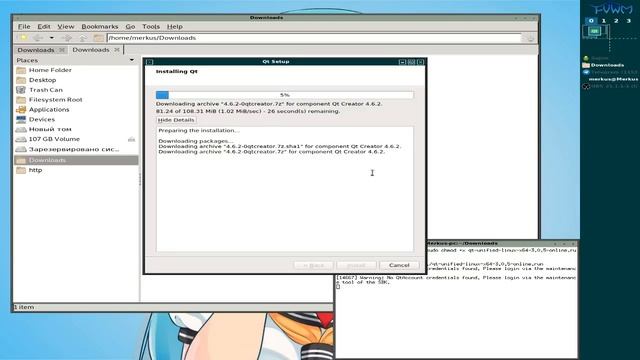Screen dimensions: 640x360
Task: Click the green icon in FVWM window list
Action: tap(586, 58)
